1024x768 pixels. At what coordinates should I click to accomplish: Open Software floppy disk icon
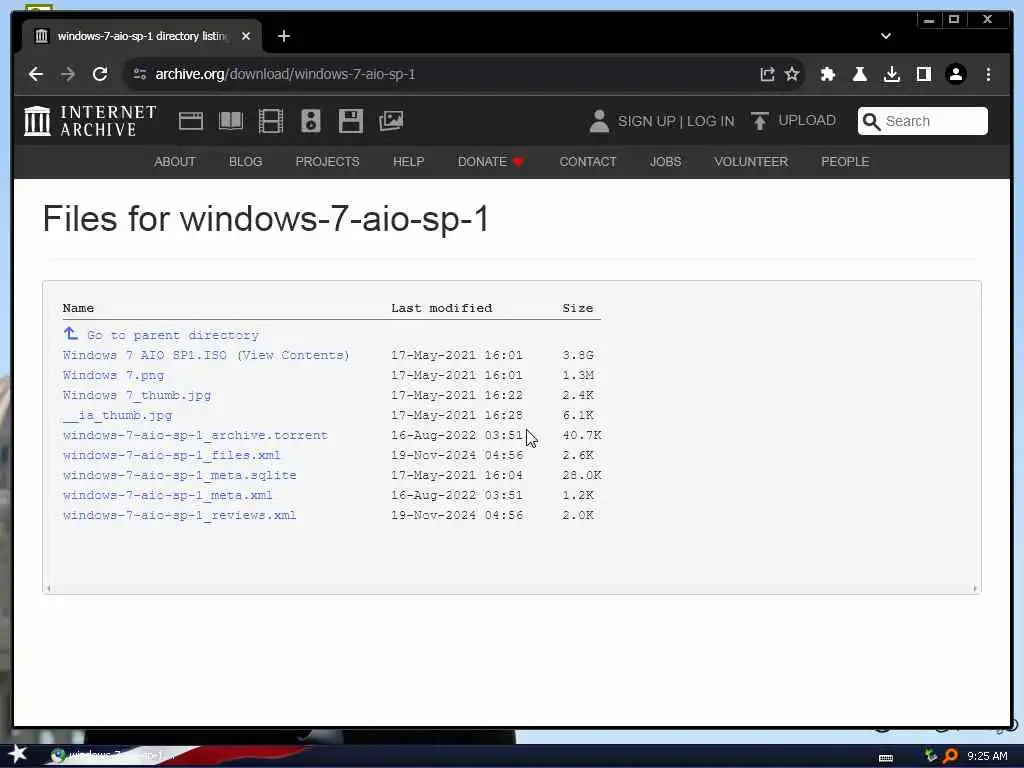351,121
